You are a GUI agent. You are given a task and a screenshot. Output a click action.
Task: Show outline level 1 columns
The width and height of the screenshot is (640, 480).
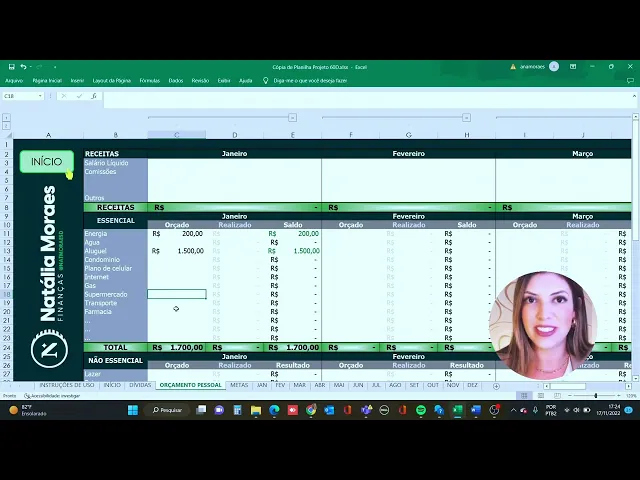tap(6, 118)
